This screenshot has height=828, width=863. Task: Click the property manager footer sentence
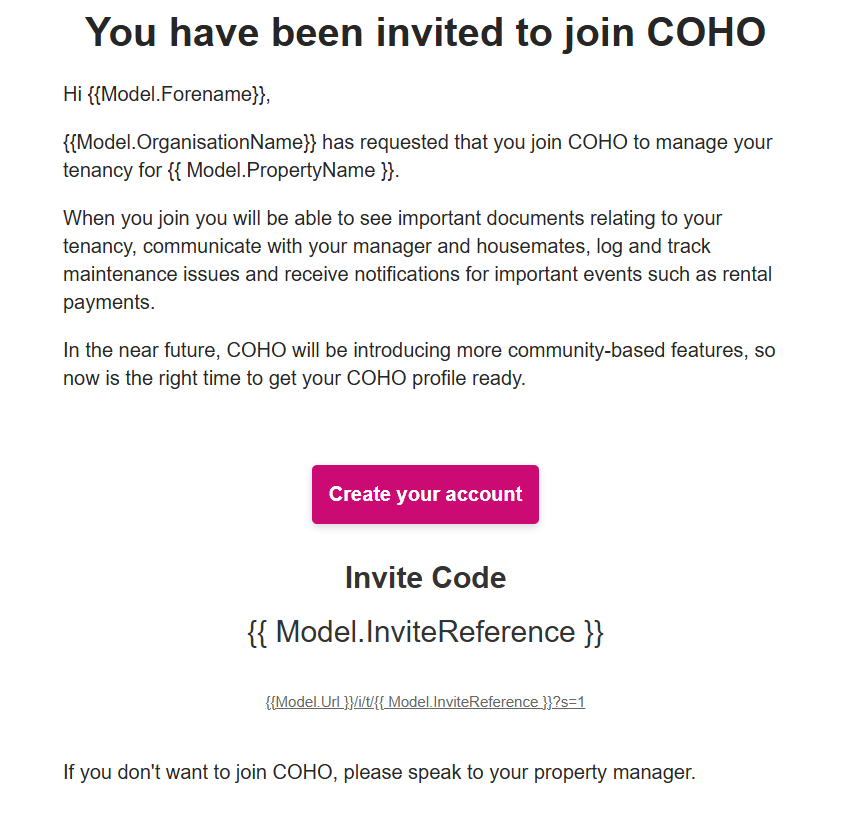379,772
